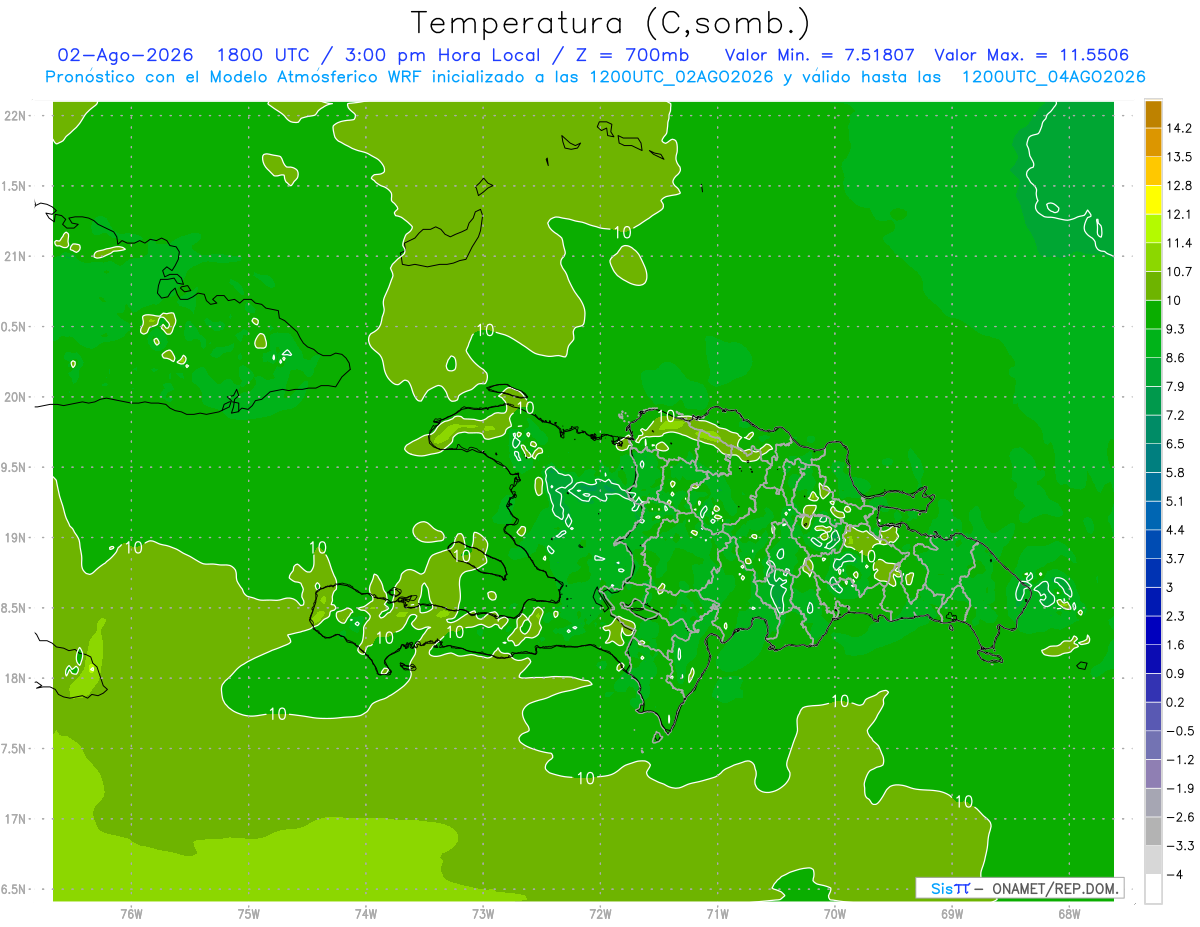1200x927 pixels.
Task: Click the '12.1' colorbar value
Action: point(1180,214)
